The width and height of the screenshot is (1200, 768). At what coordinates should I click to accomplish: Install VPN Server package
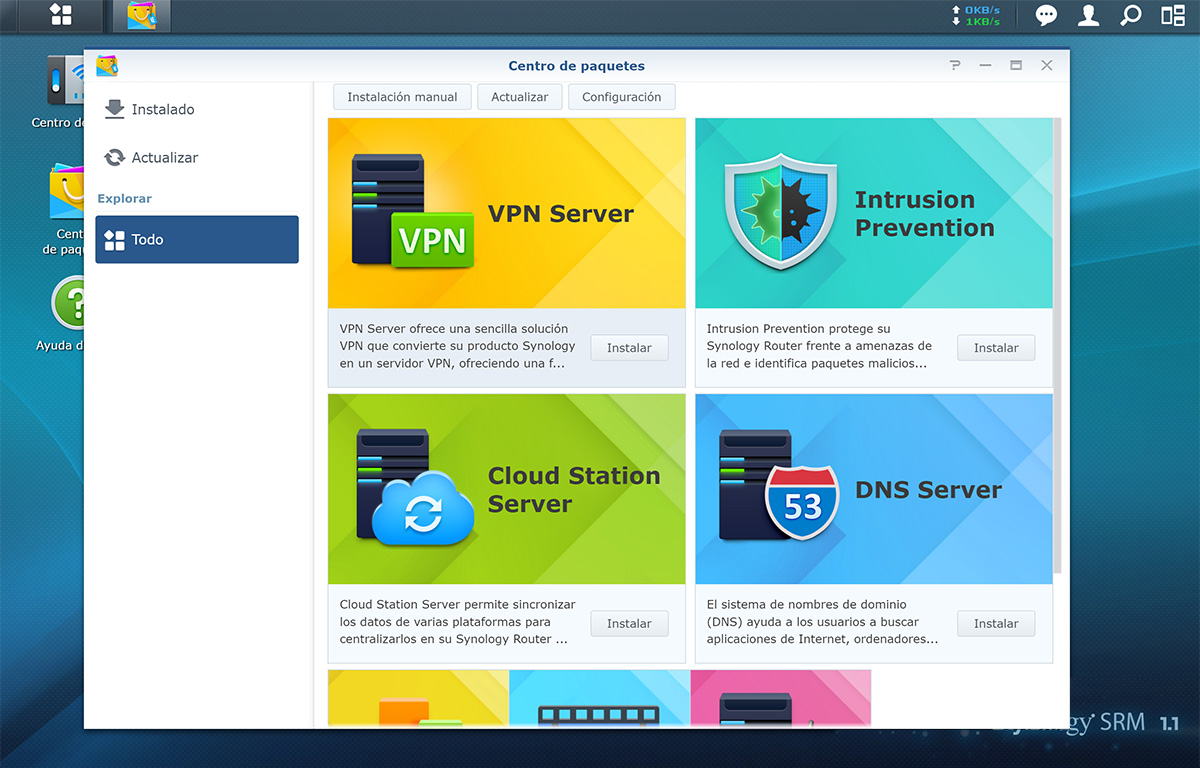pos(629,348)
